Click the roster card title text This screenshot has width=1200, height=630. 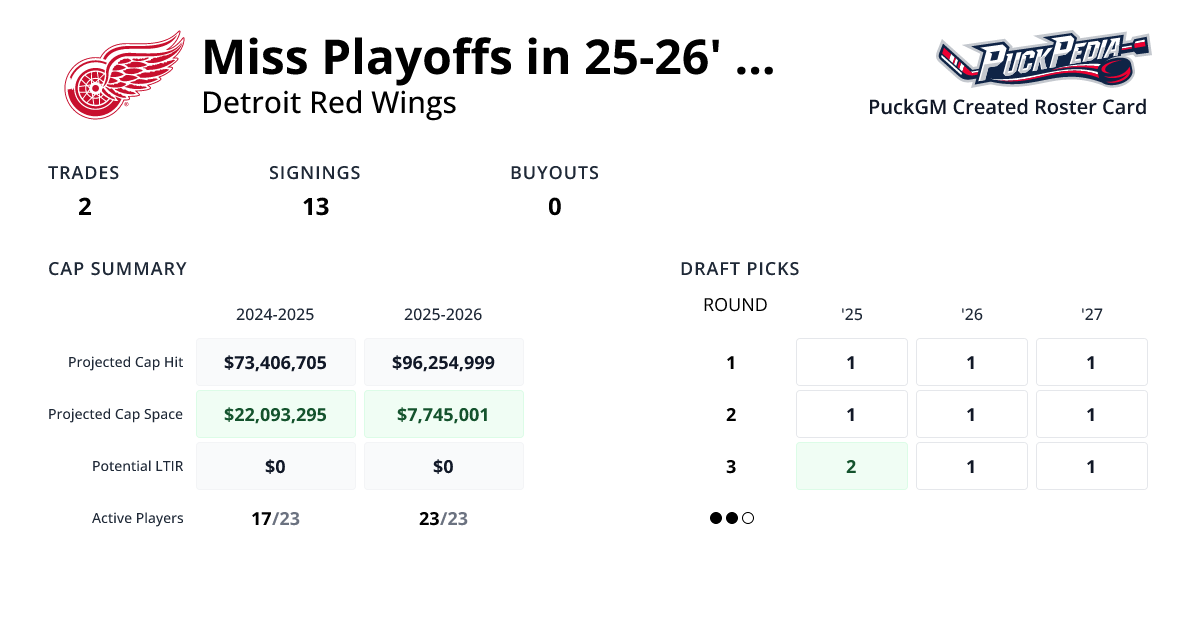click(487, 57)
